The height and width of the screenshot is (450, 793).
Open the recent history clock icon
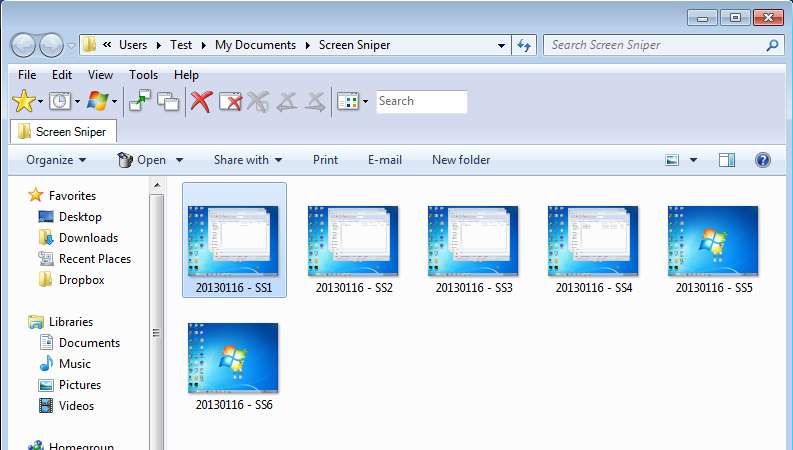(x=60, y=101)
